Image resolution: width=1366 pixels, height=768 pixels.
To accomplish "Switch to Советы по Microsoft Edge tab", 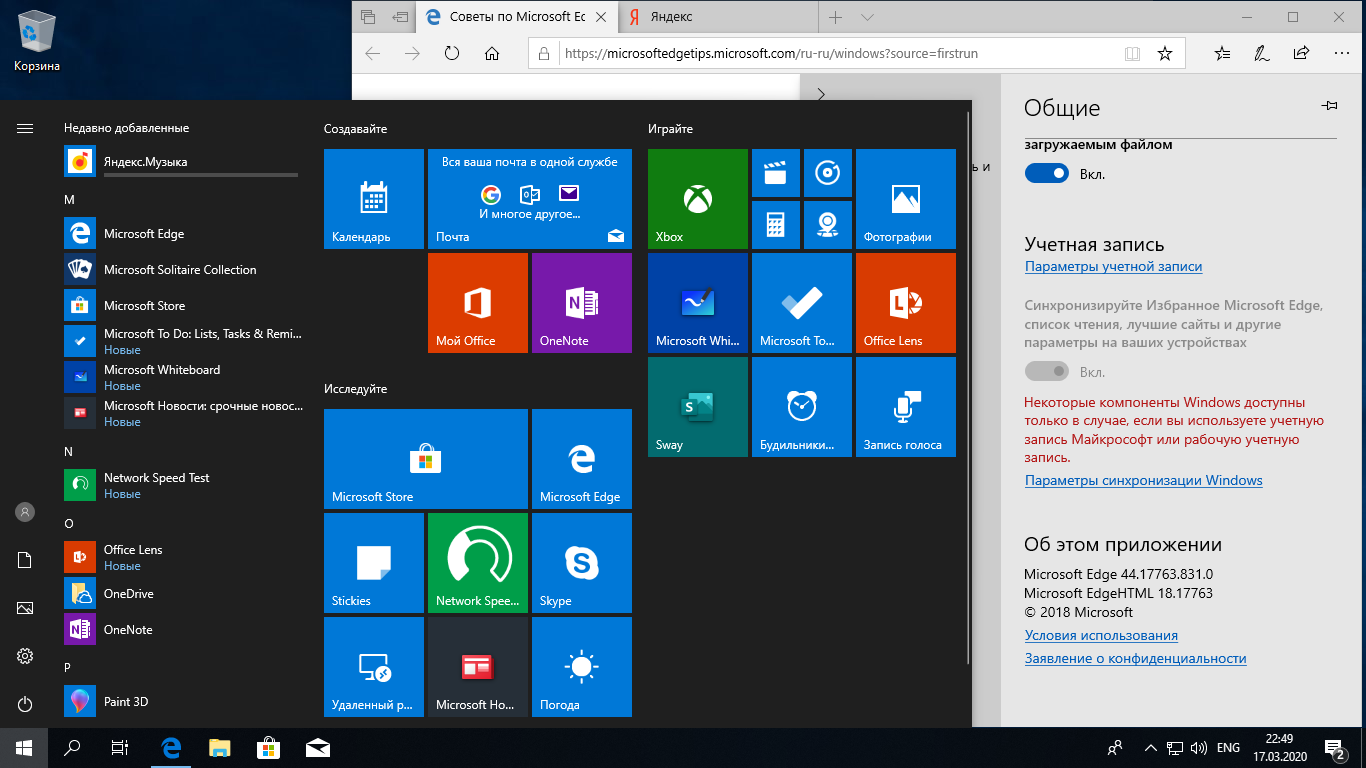I will point(516,17).
